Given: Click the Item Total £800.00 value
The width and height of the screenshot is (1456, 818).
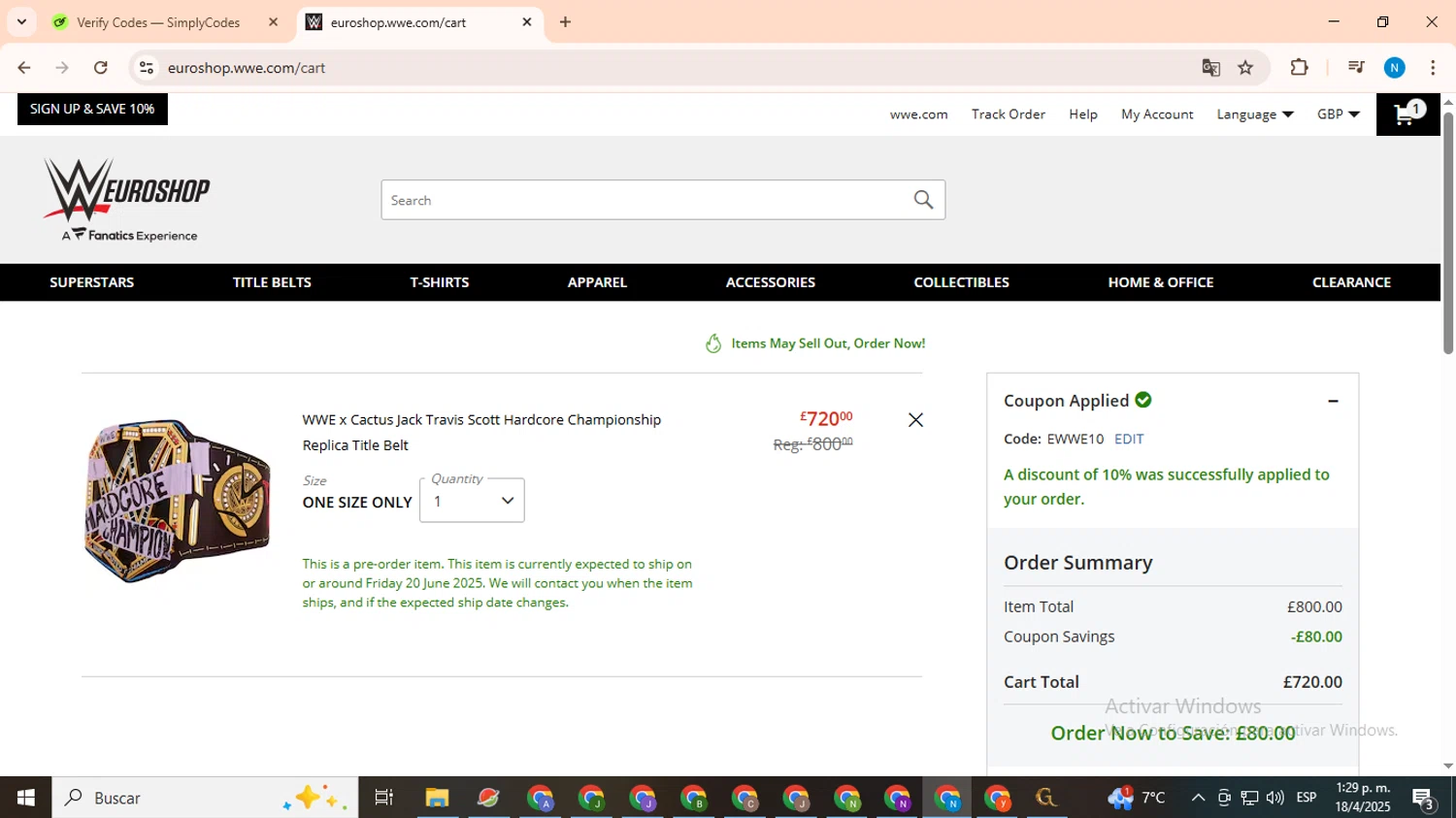Looking at the screenshot, I should click(1314, 607).
